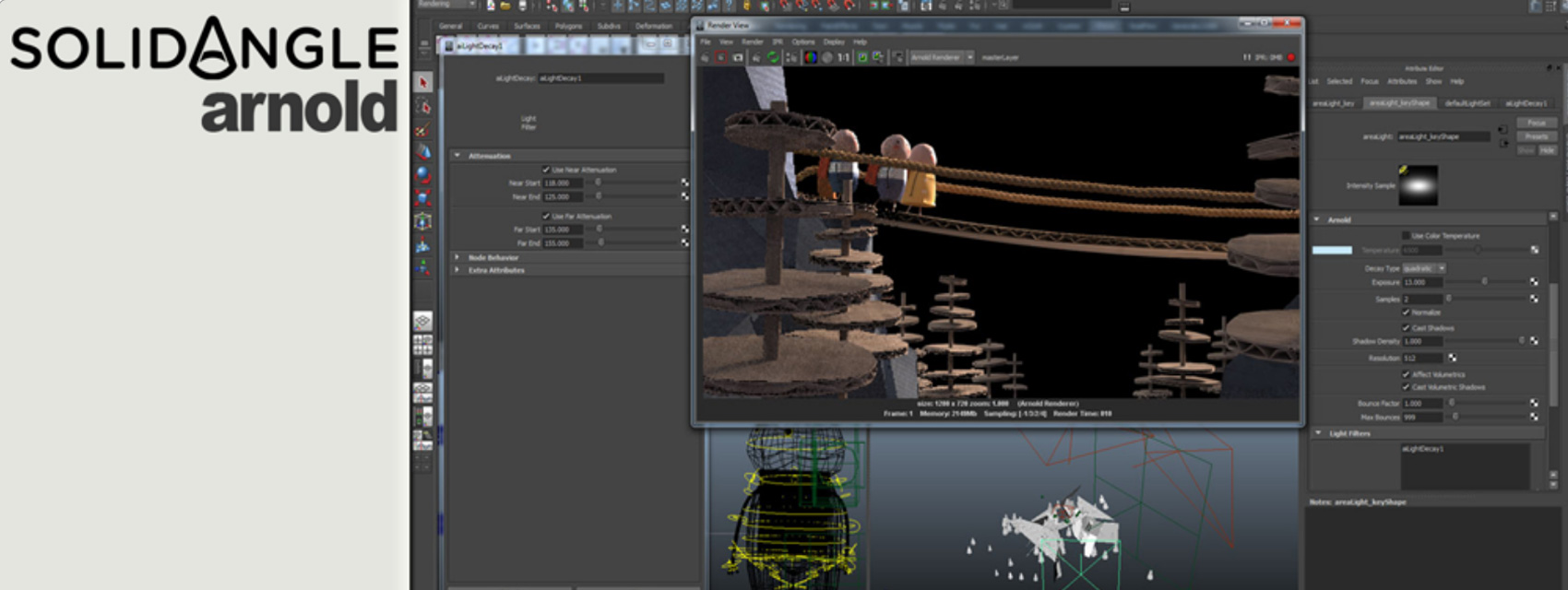Viewport: 1568px width, 590px height.
Task: Pick the Lasso select tool
Action: pyautogui.click(x=423, y=107)
